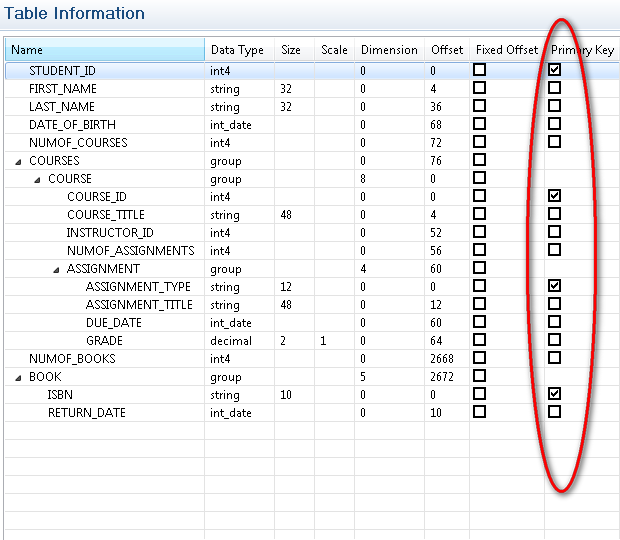The height and width of the screenshot is (540, 620).
Task: Collapse the BOOK group tree arrow
Action: [x=18, y=377]
